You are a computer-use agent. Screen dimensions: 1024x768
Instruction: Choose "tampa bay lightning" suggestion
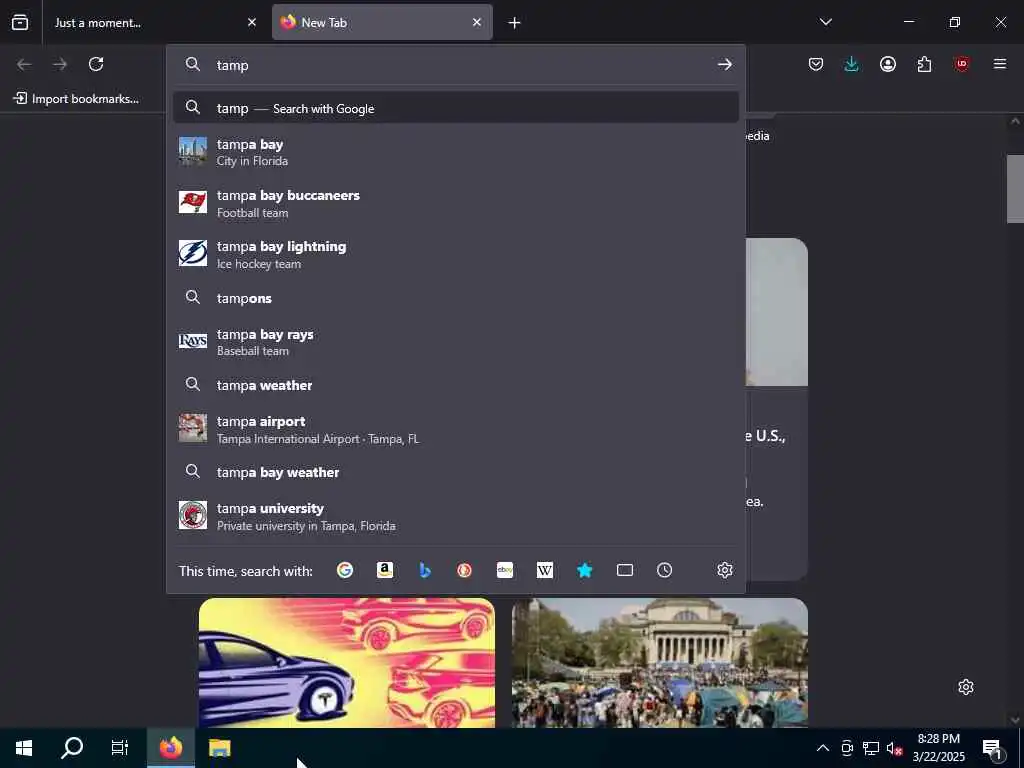click(456, 254)
